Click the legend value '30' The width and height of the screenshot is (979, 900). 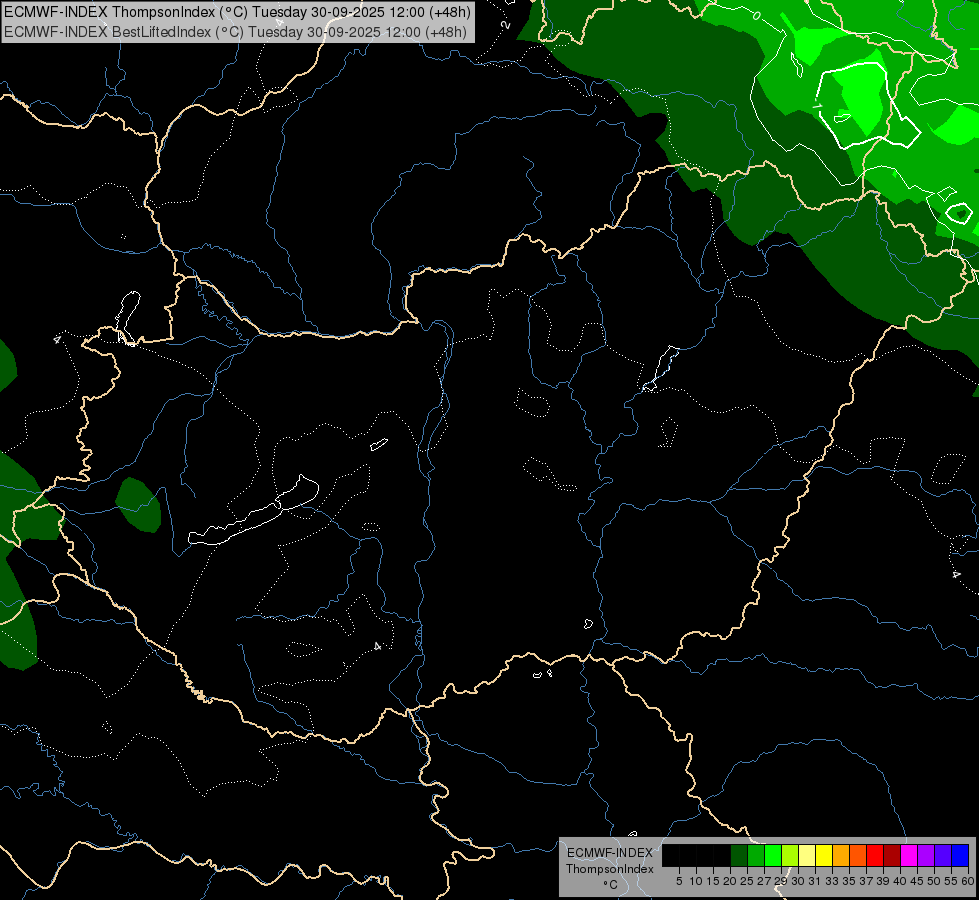click(x=798, y=881)
